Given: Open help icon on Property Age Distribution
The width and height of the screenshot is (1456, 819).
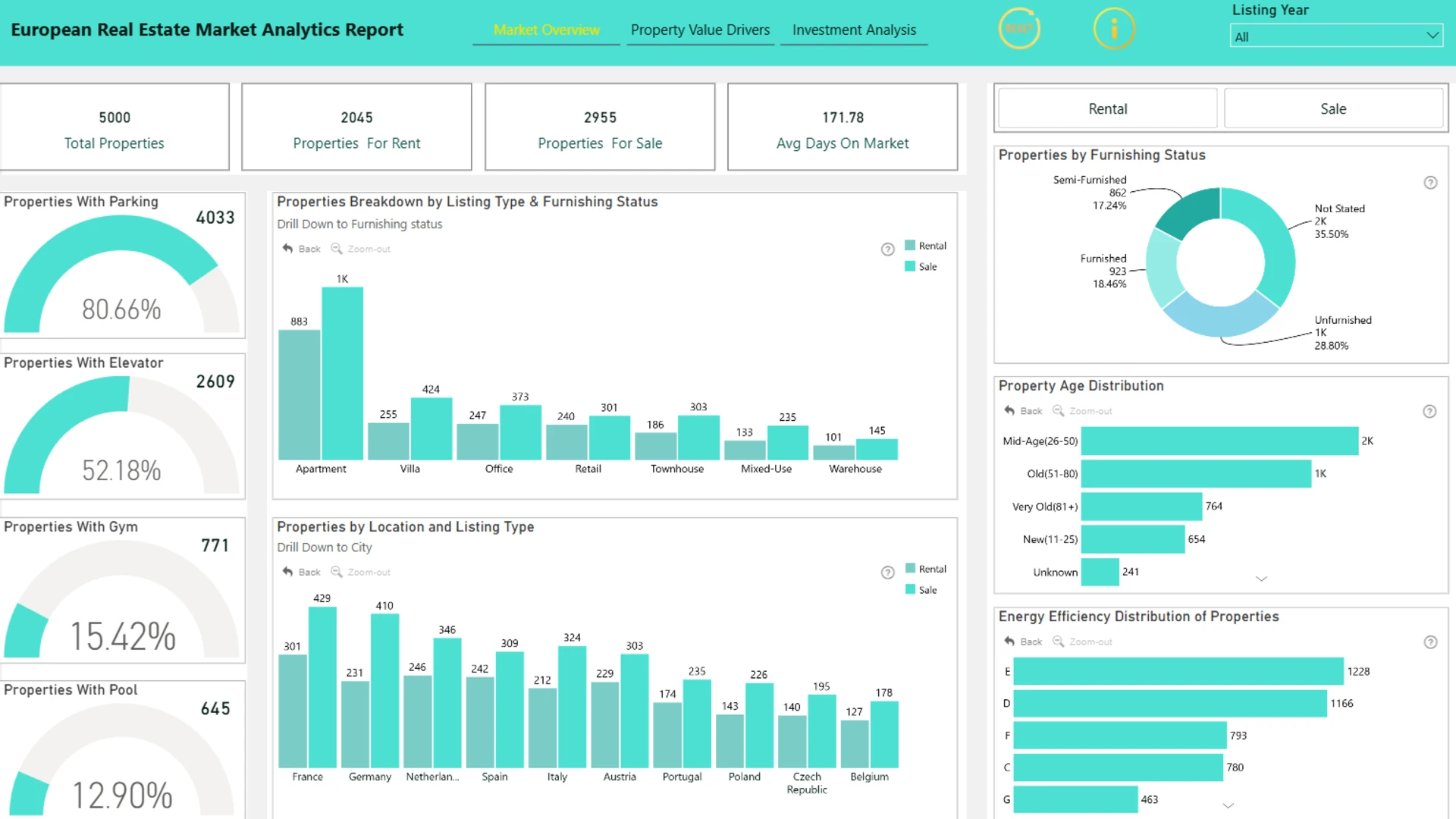Looking at the screenshot, I should tap(1429, 411).
